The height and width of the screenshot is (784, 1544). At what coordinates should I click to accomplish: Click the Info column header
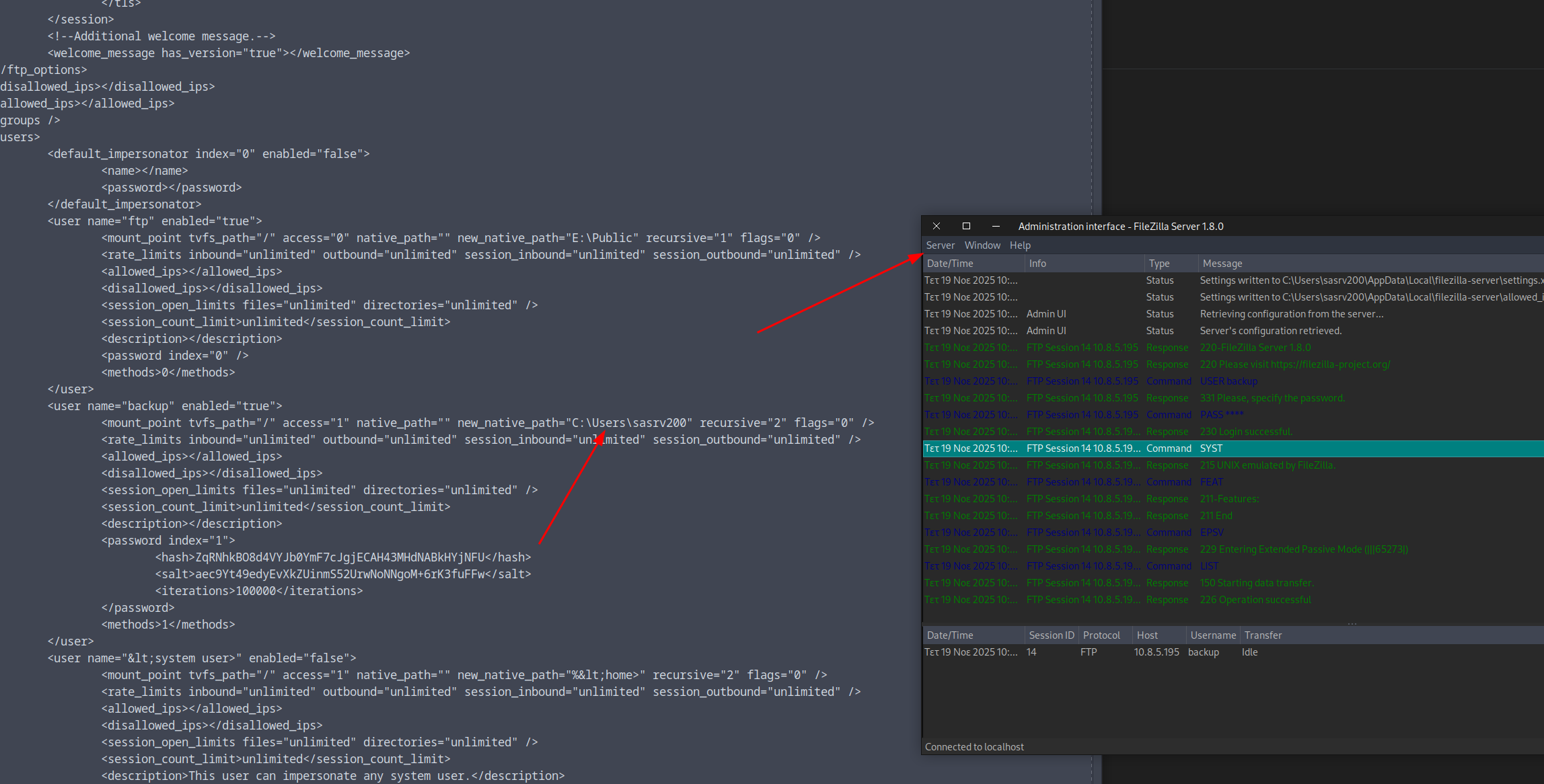[1037, 263]
